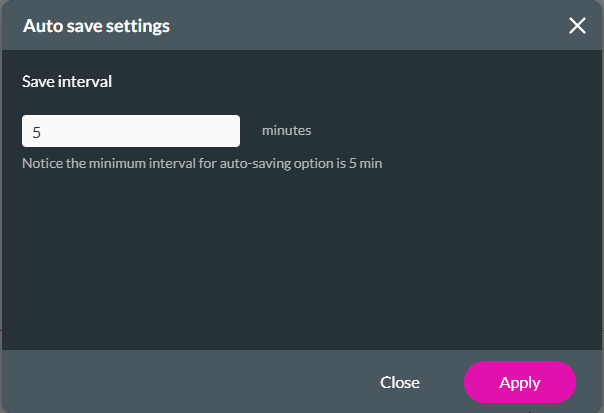This screenshot has width=604, height=413.
Task: Dismiss Auto save settings via X
Action: pos(577,26)
